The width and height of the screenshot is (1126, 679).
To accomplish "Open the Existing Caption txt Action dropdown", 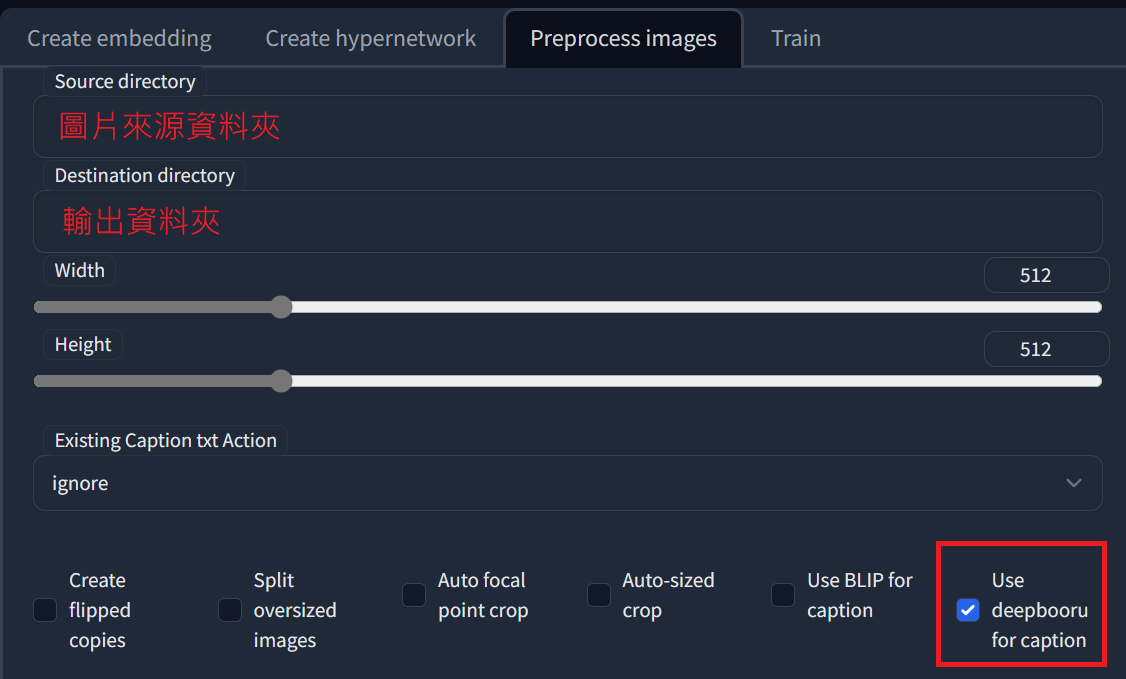I will click(x=567, y=483).
